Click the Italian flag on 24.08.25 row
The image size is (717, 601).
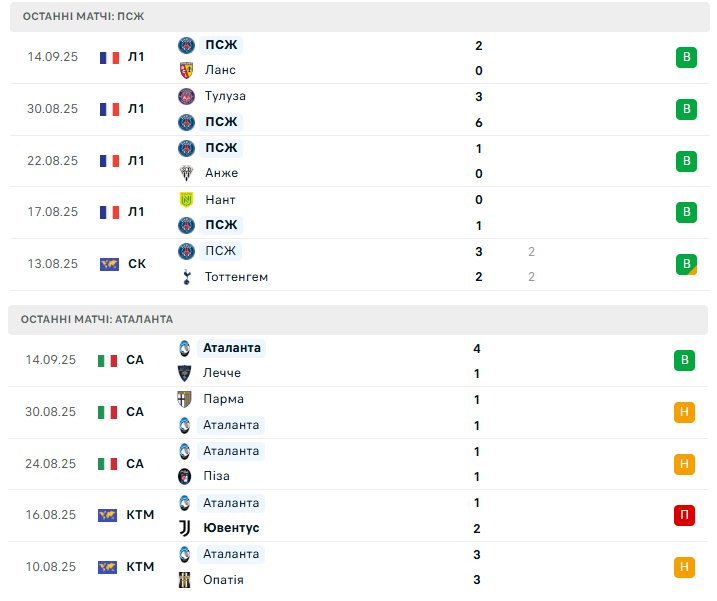click(x=107, y=464)
